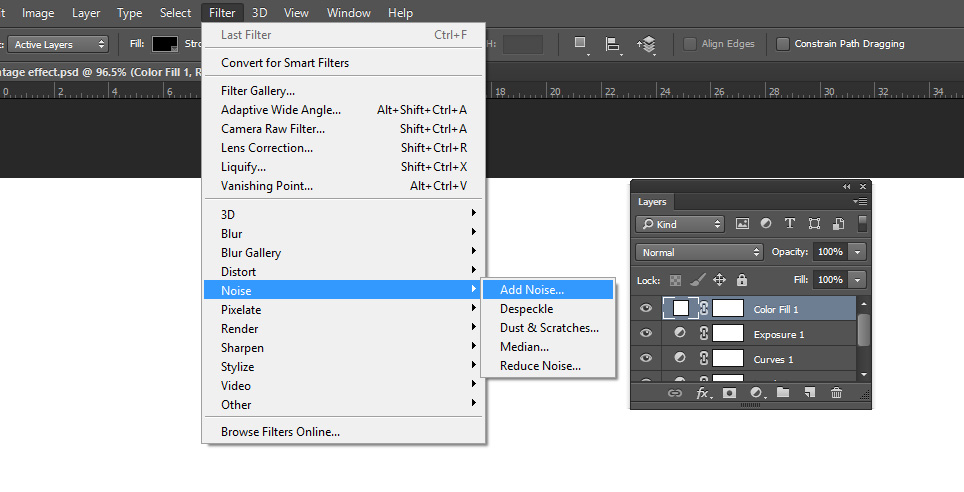Open Camera Raw Filter

[x=344, y=129]
